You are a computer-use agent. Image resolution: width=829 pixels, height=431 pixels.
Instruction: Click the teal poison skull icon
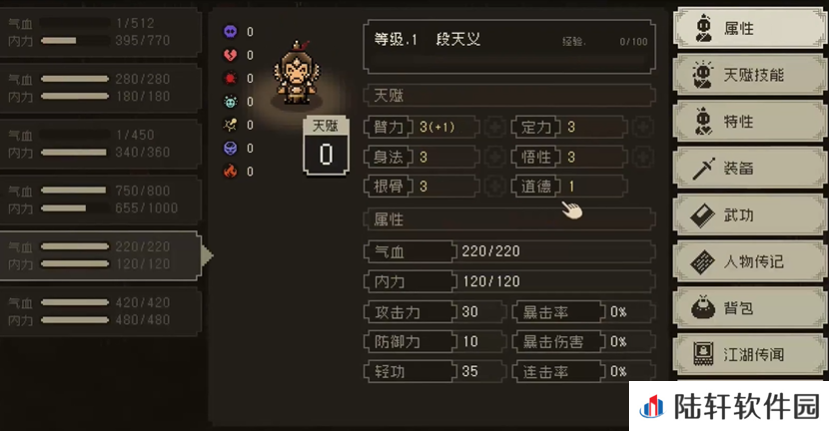(x=230, y=102)
